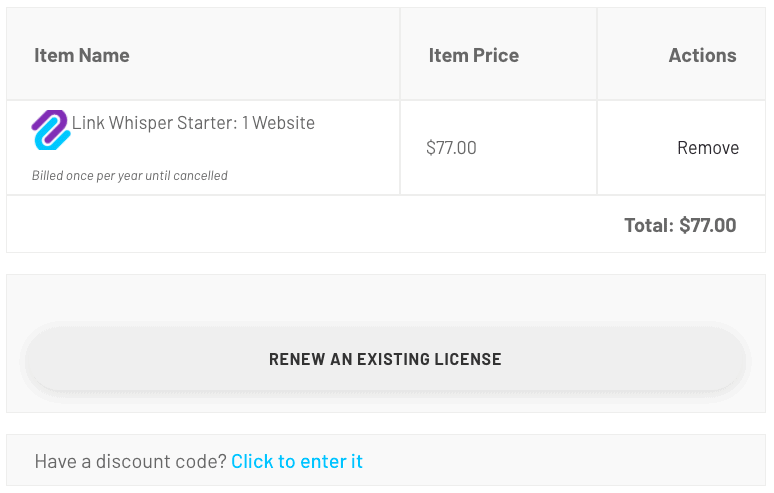Remove Link Whisper Starter from cart
This screenshot has width=774, height=493.
[708, 148]
